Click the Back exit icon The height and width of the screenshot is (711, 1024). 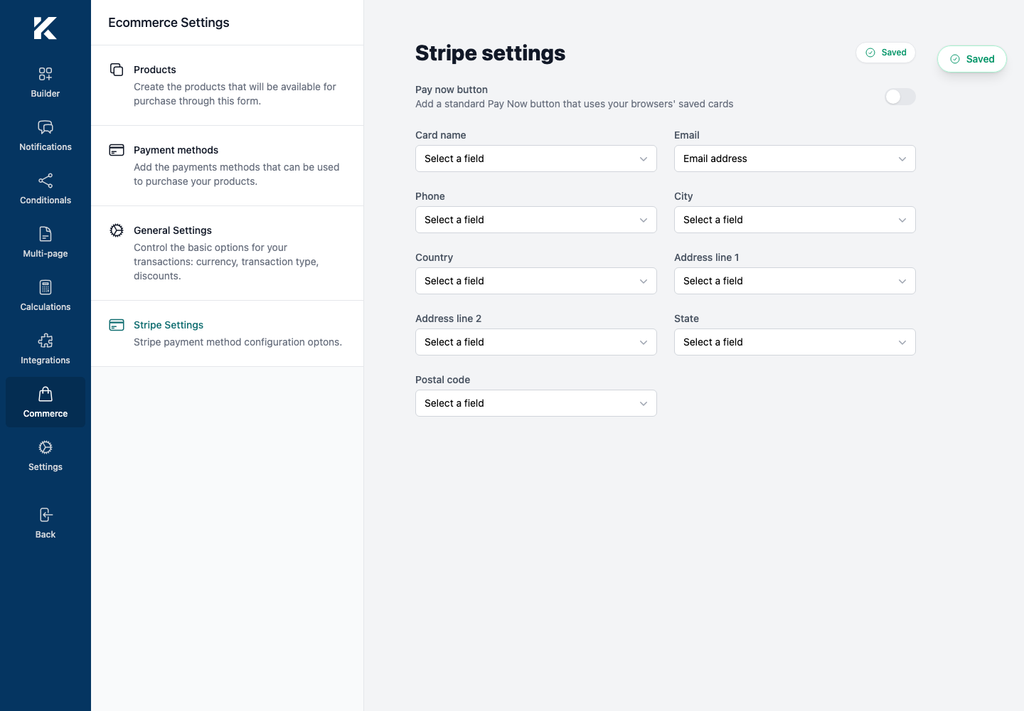pos(45,515)
